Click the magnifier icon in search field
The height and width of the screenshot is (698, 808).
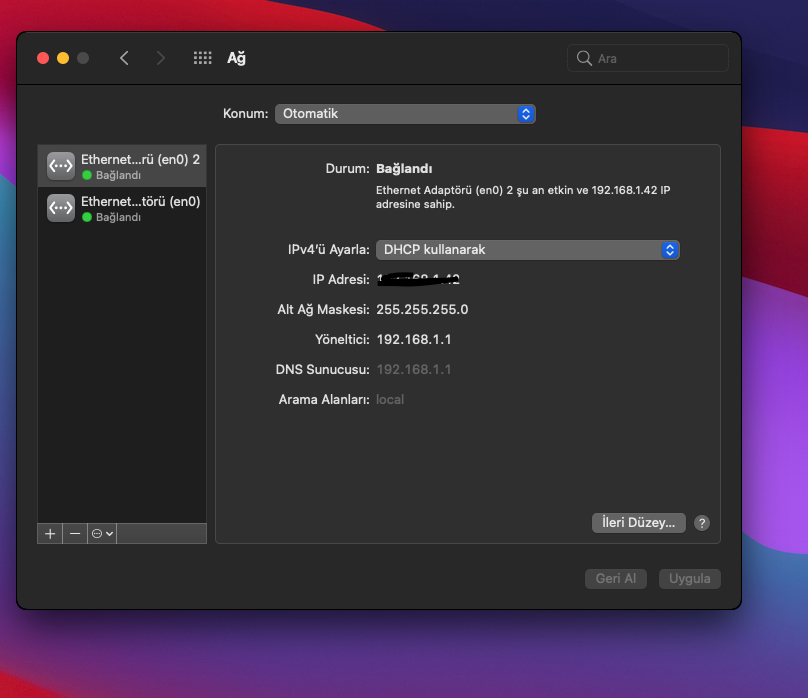(584, 58)
